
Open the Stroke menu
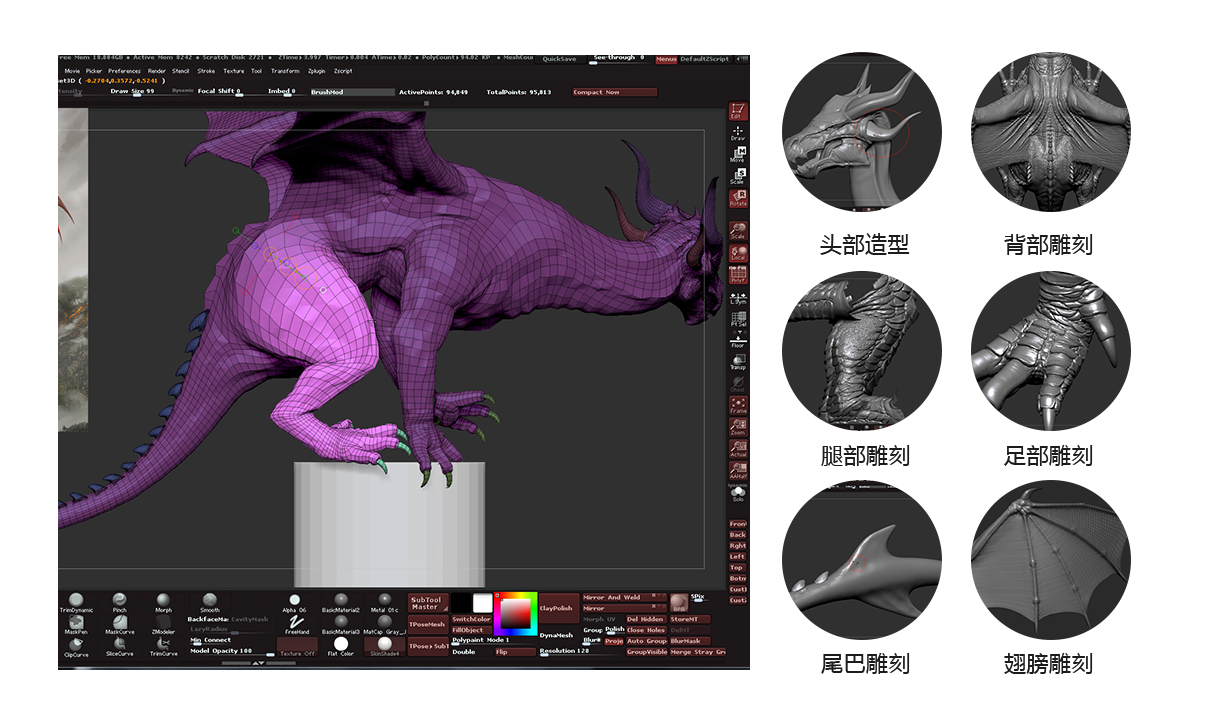(206, 71)
